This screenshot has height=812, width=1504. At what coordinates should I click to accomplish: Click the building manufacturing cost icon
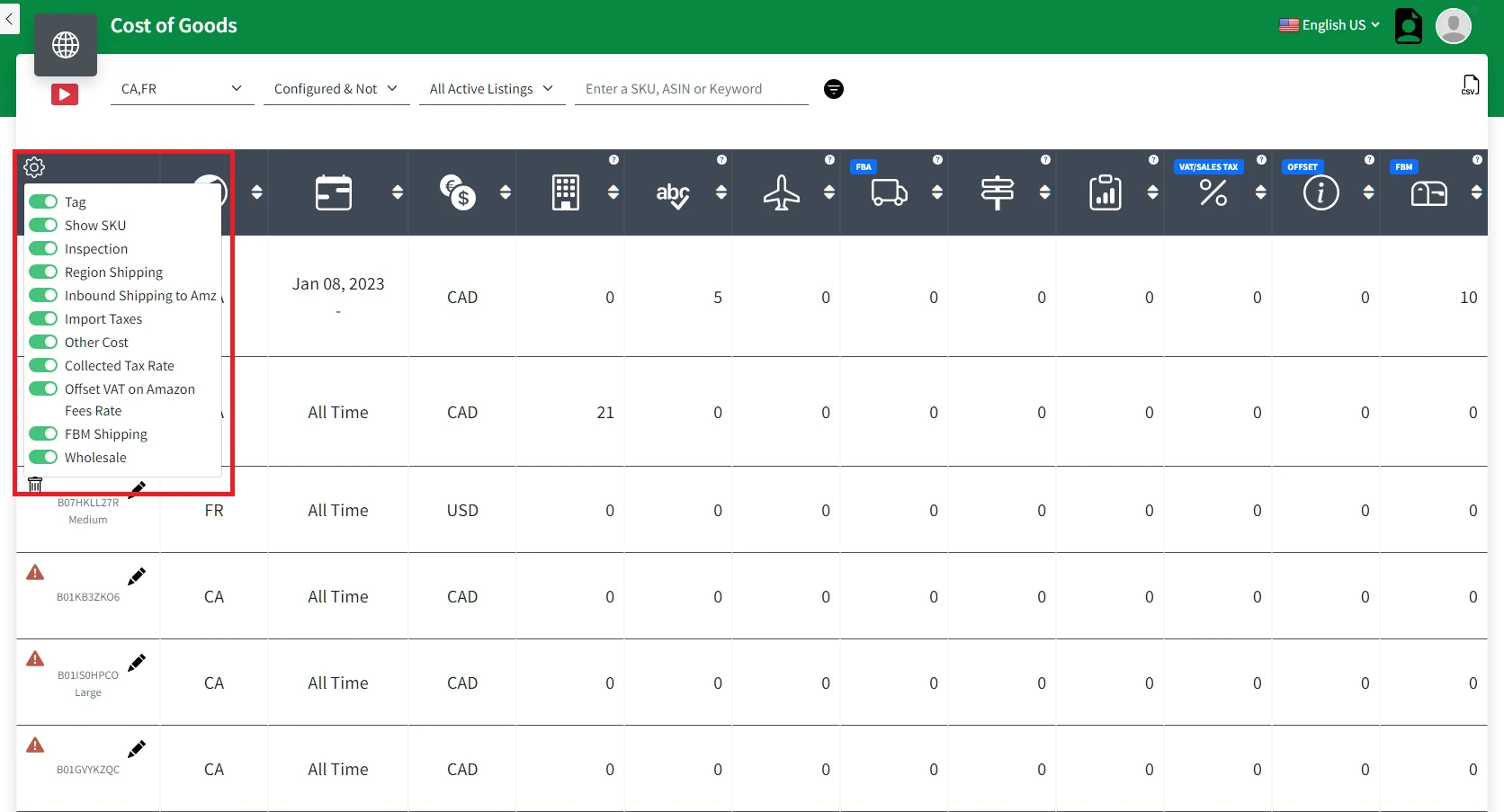point(566,192)
